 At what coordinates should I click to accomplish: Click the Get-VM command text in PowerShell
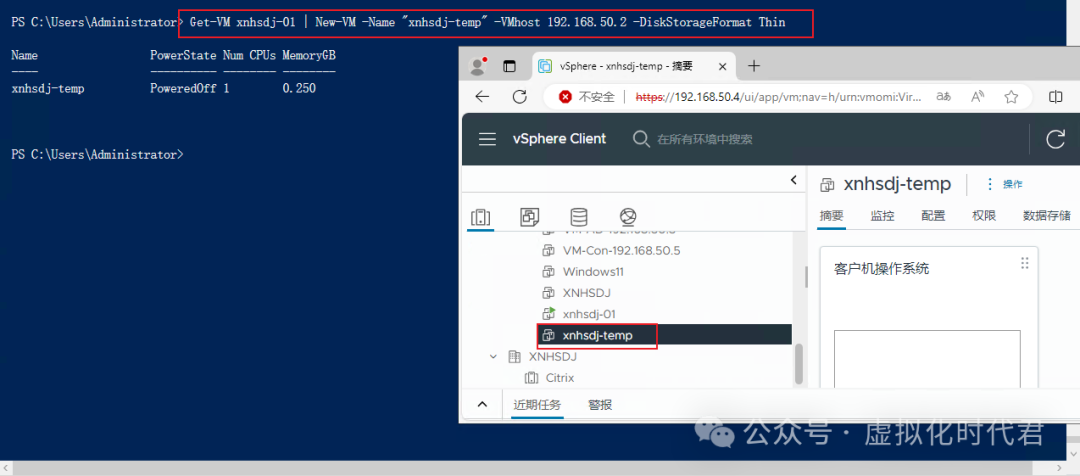[x=488, y=22]
